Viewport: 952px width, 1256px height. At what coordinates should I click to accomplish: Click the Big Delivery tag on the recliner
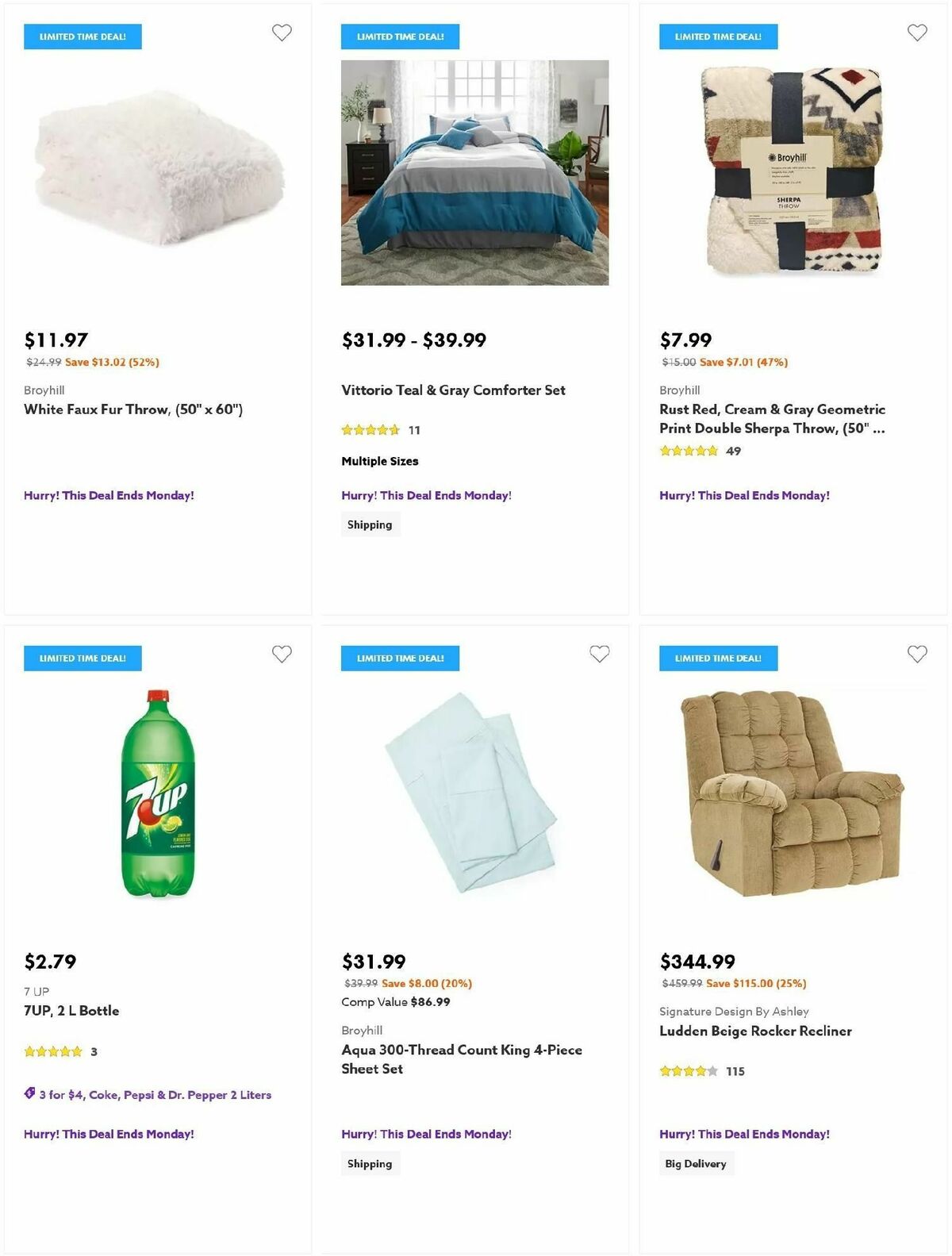tap(696, 1163)
